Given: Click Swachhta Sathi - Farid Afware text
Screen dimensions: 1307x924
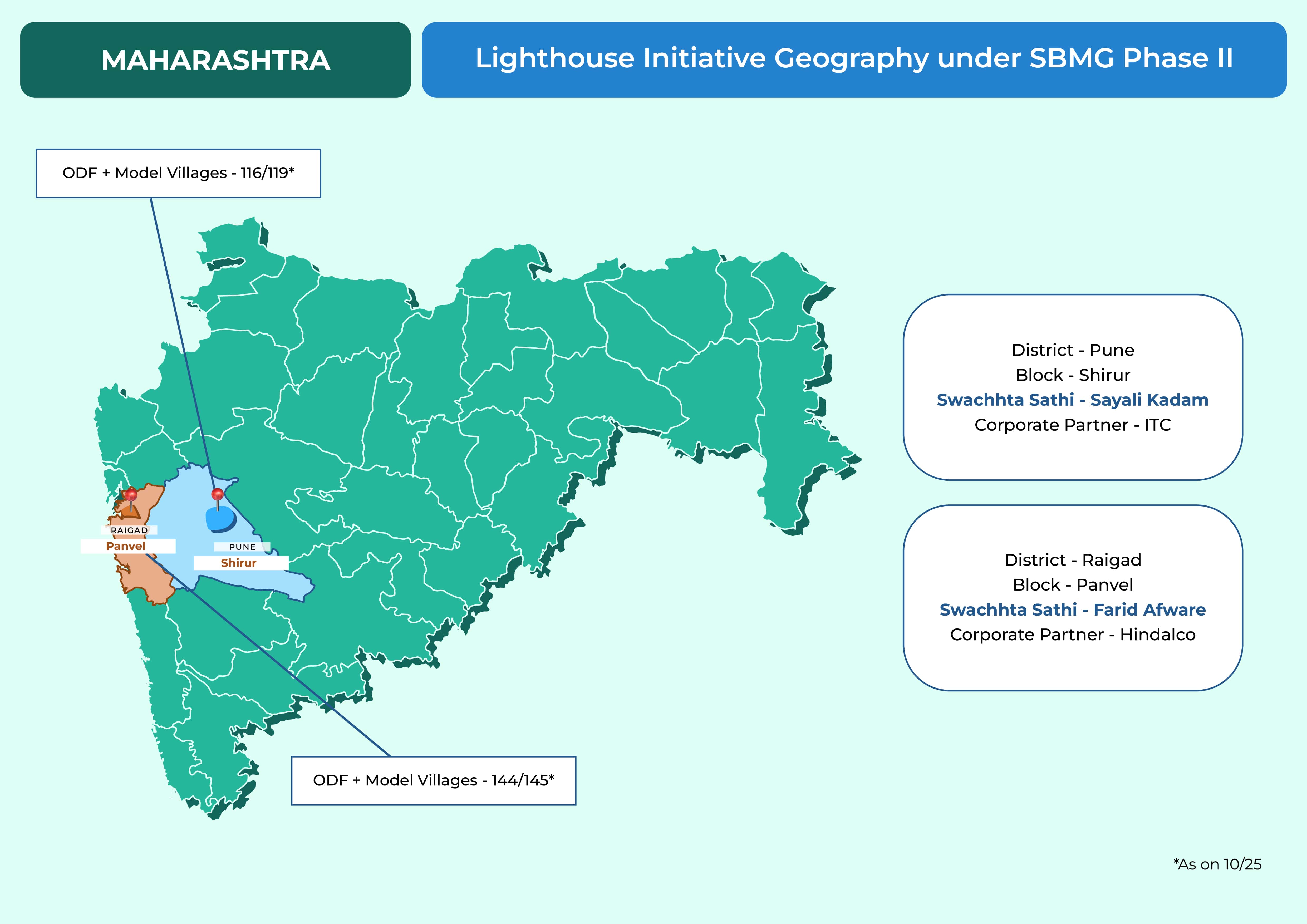Looking at the screenshot, I should (1073, 610).
